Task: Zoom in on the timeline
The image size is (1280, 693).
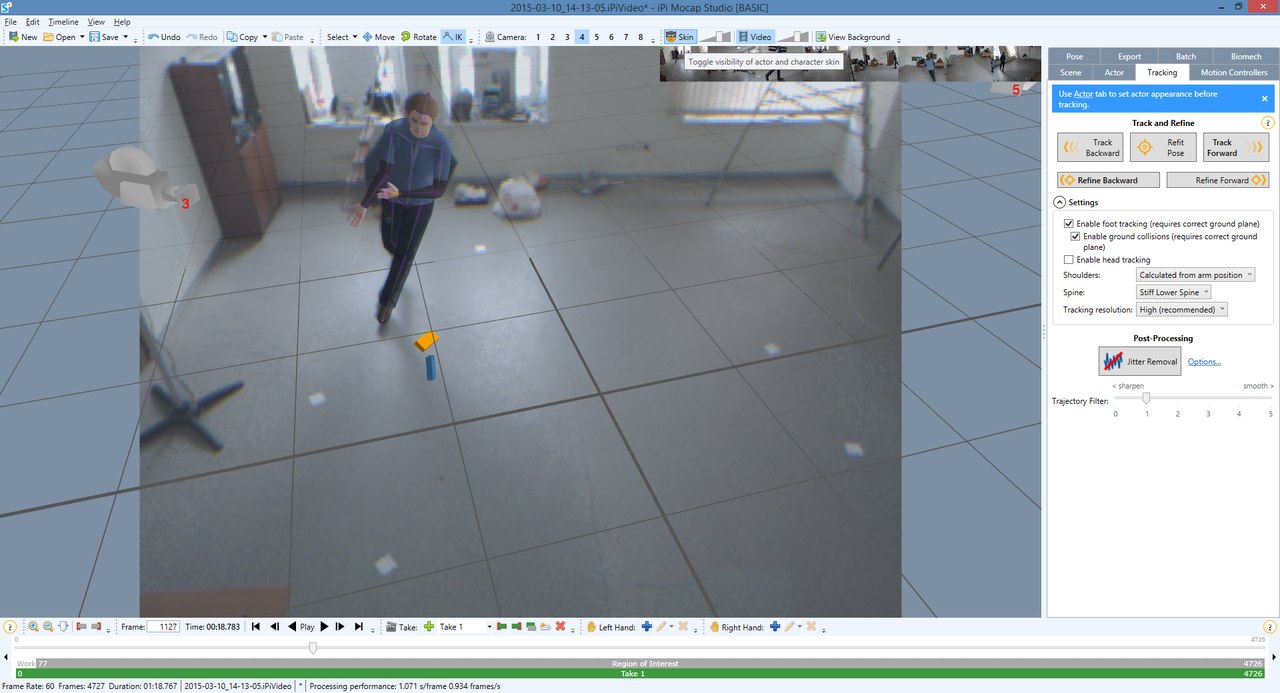Action: click(33, 627)
